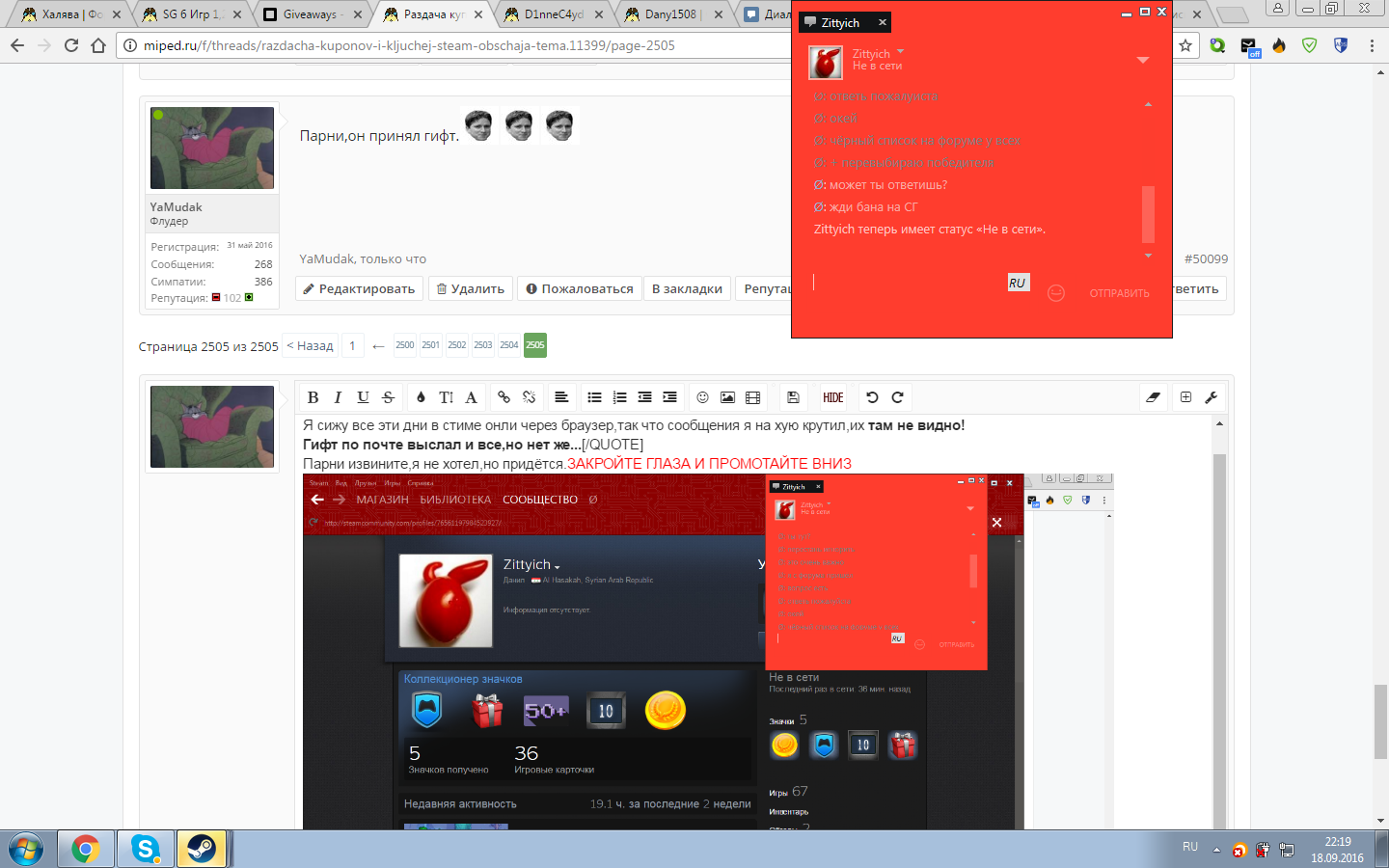The image size is (1389, 868).
Task: Reload the page
Action: point(71,45)
